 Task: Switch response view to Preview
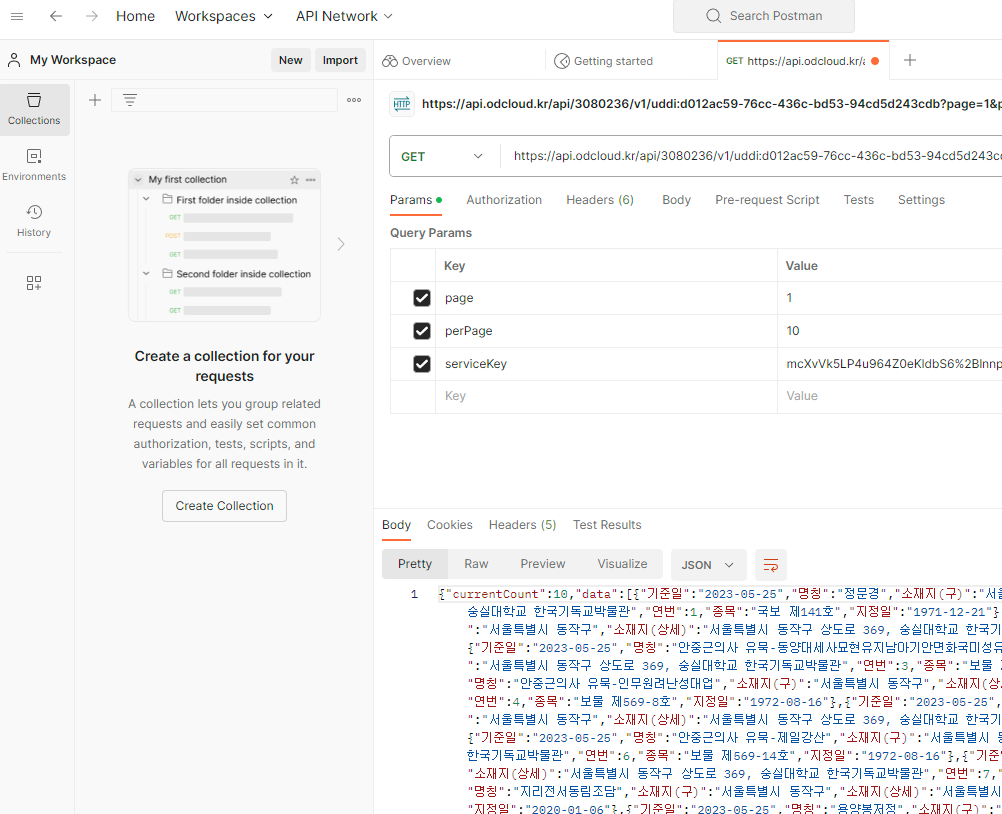click(543, 564)
